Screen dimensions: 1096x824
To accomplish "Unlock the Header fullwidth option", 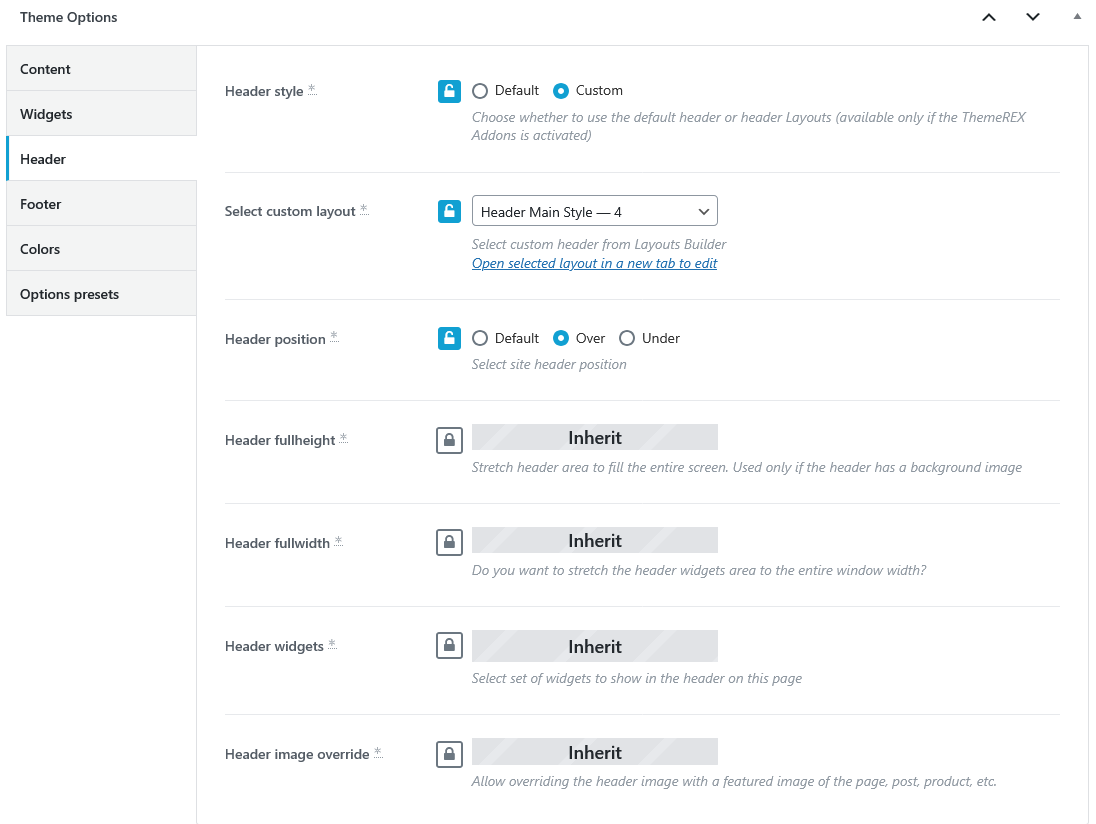I will (449, 542).
